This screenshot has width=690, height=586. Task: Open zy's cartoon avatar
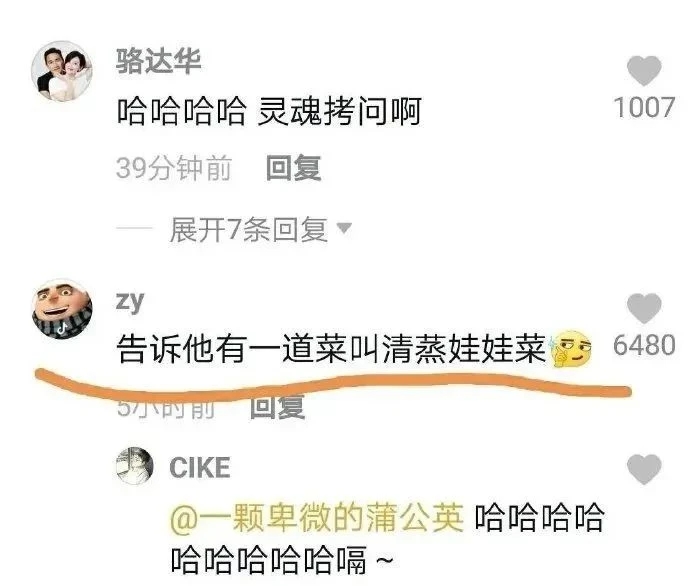pyautogui.click(x=62, y=309)
